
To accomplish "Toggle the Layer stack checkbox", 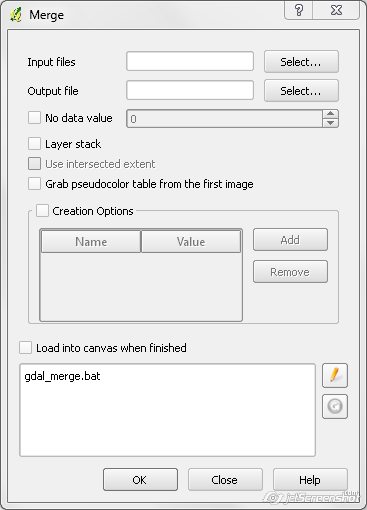I will 34,144.
